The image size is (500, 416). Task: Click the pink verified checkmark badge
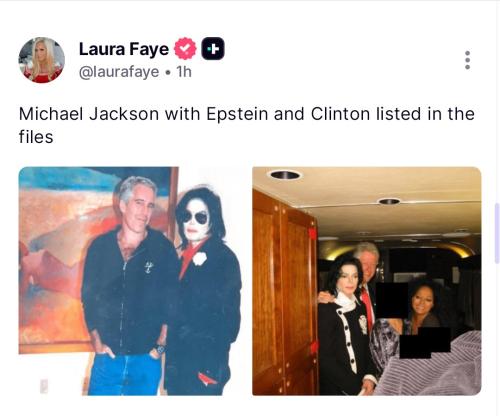pyautogui.click(x=185, y=49)
